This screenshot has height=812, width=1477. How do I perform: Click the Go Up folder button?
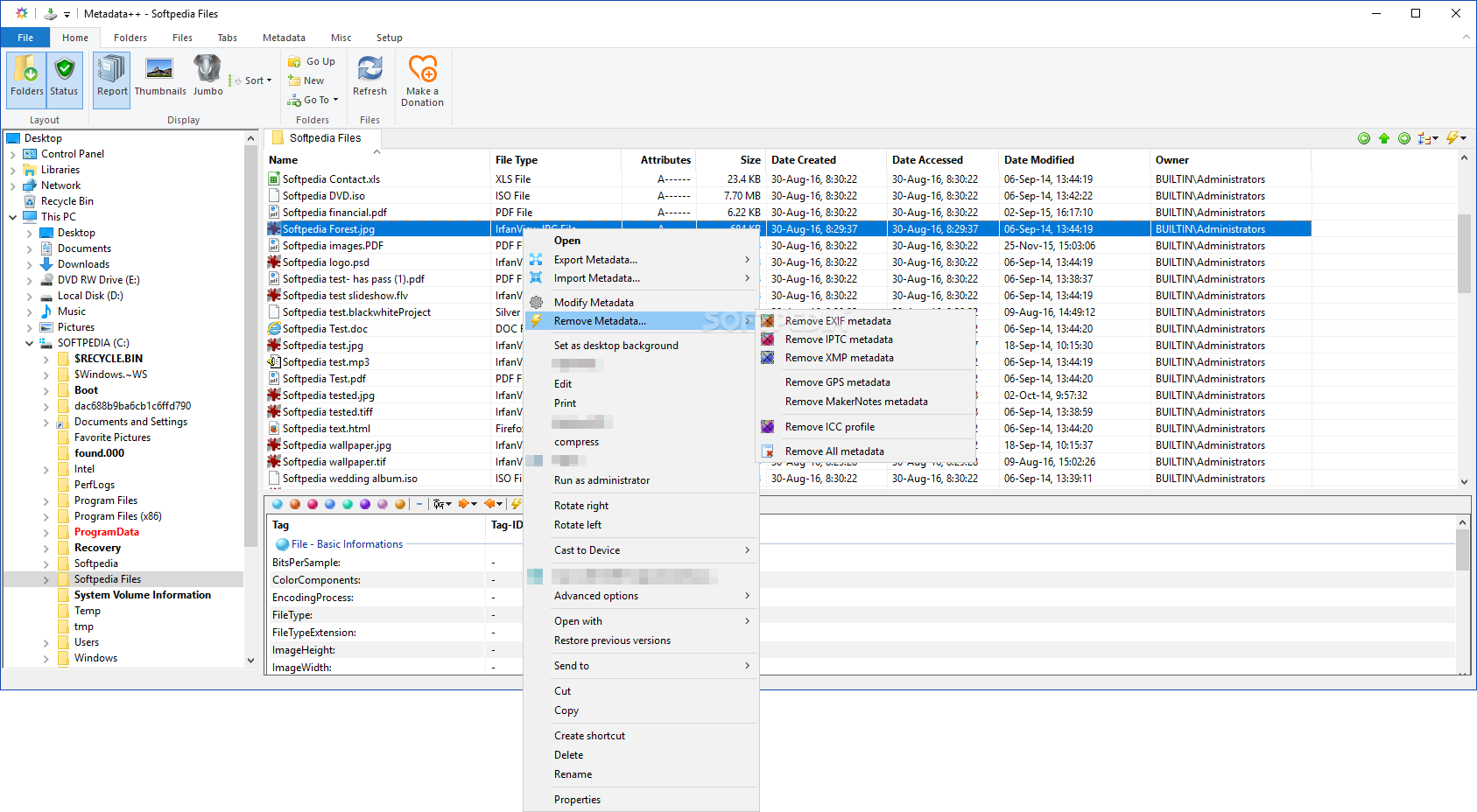click(312, 61)
